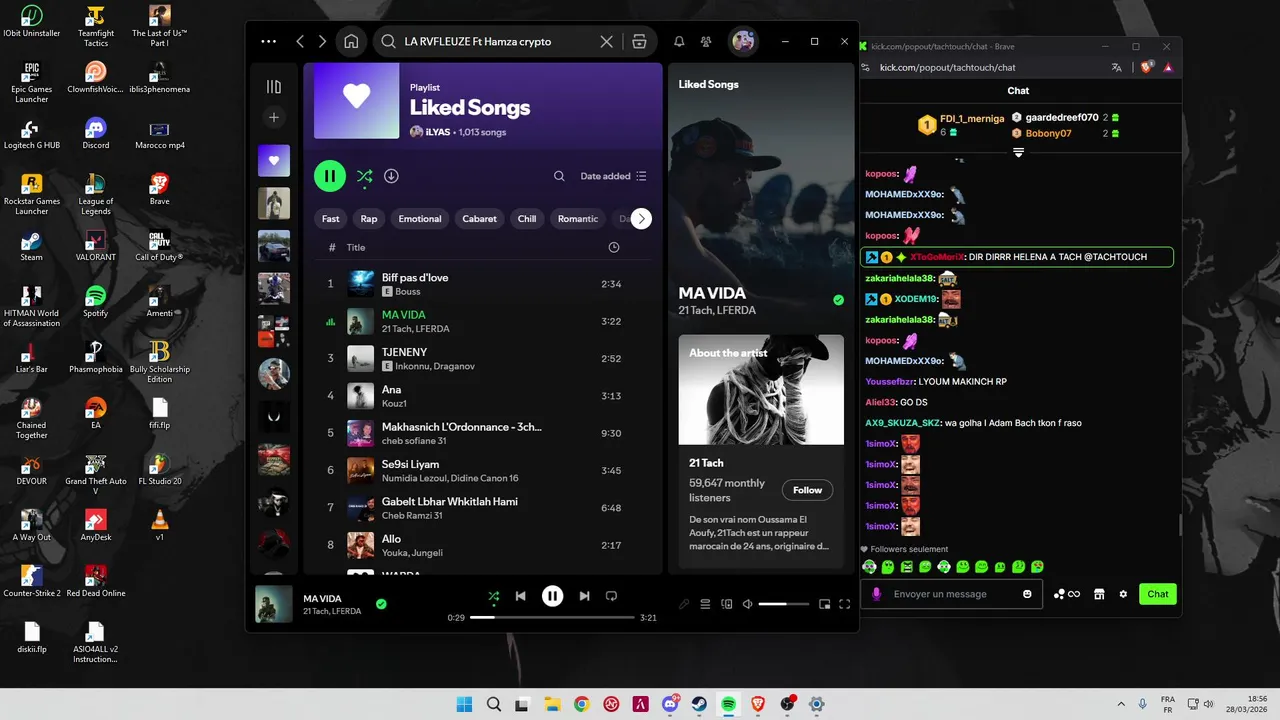
Task: Open Windows Start menu
Action: coord(465,704)
